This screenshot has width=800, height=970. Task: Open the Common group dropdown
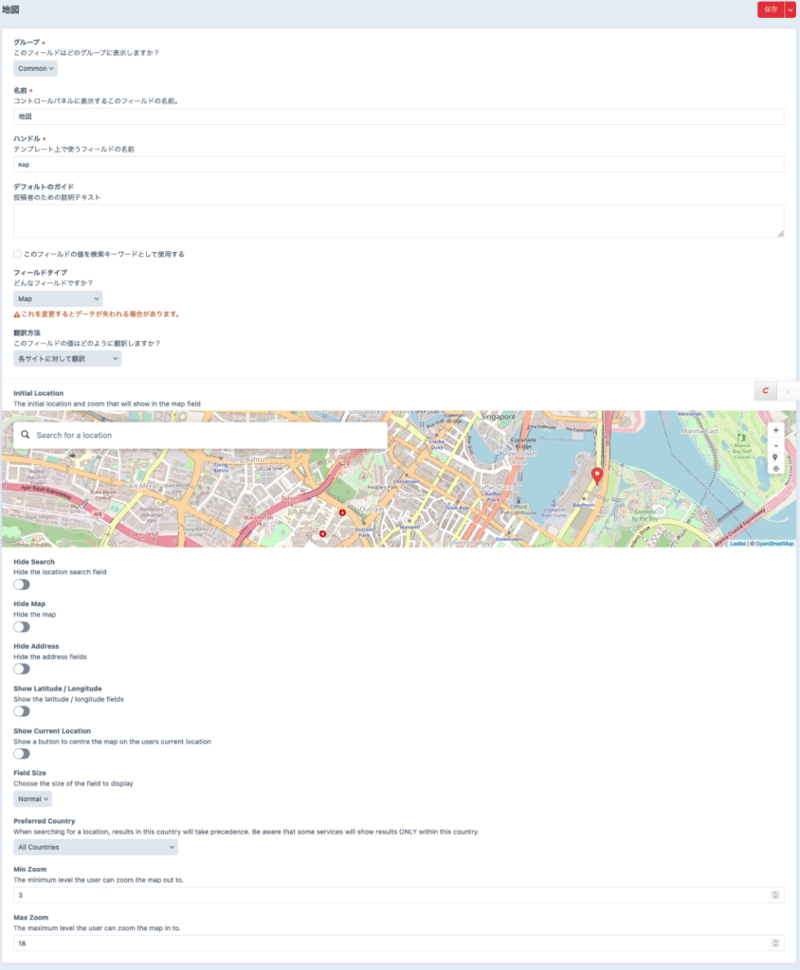(x=36, y=68)
